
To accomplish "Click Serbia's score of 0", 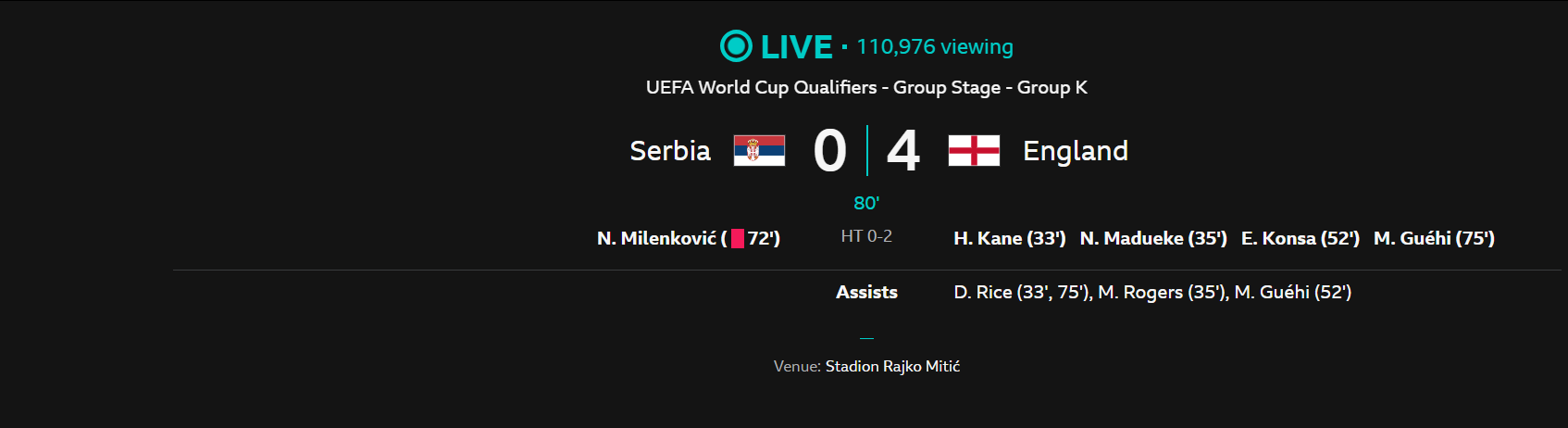I will [830, 151].
